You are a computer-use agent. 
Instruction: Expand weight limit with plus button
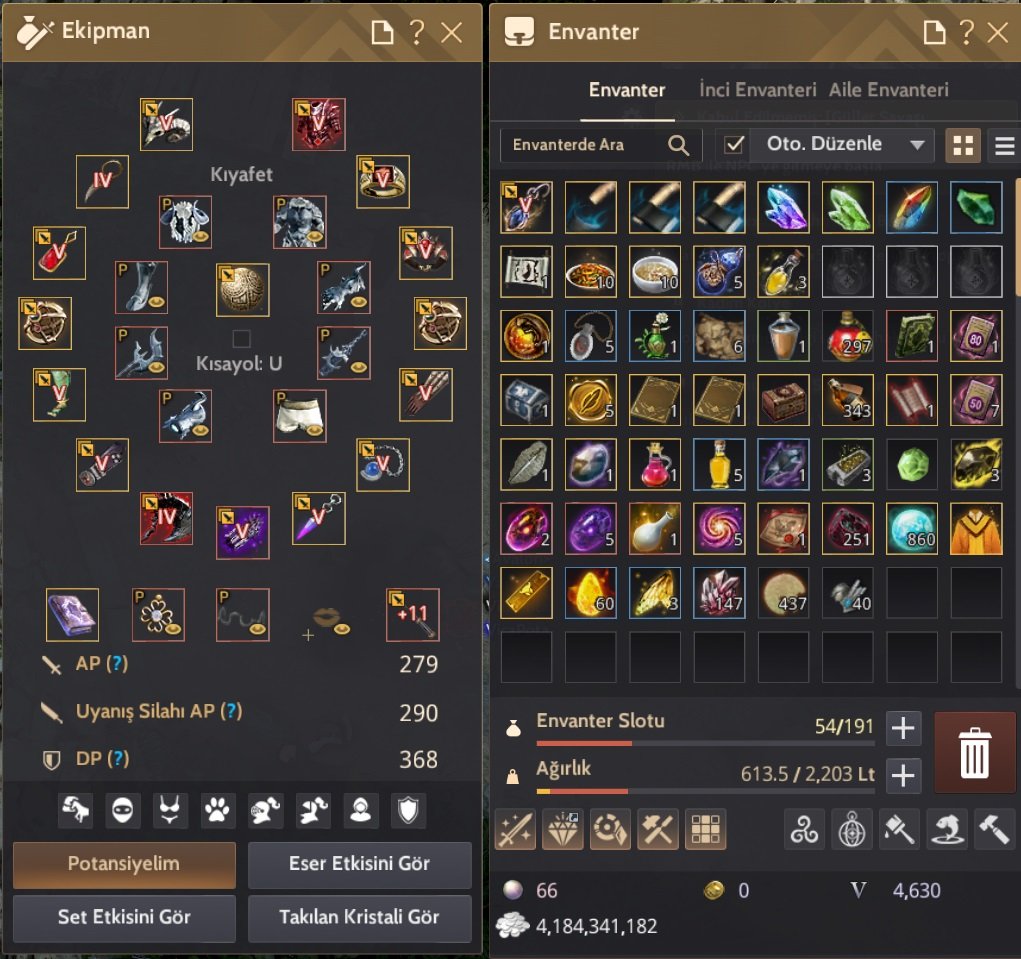click(x=902, y=775)
